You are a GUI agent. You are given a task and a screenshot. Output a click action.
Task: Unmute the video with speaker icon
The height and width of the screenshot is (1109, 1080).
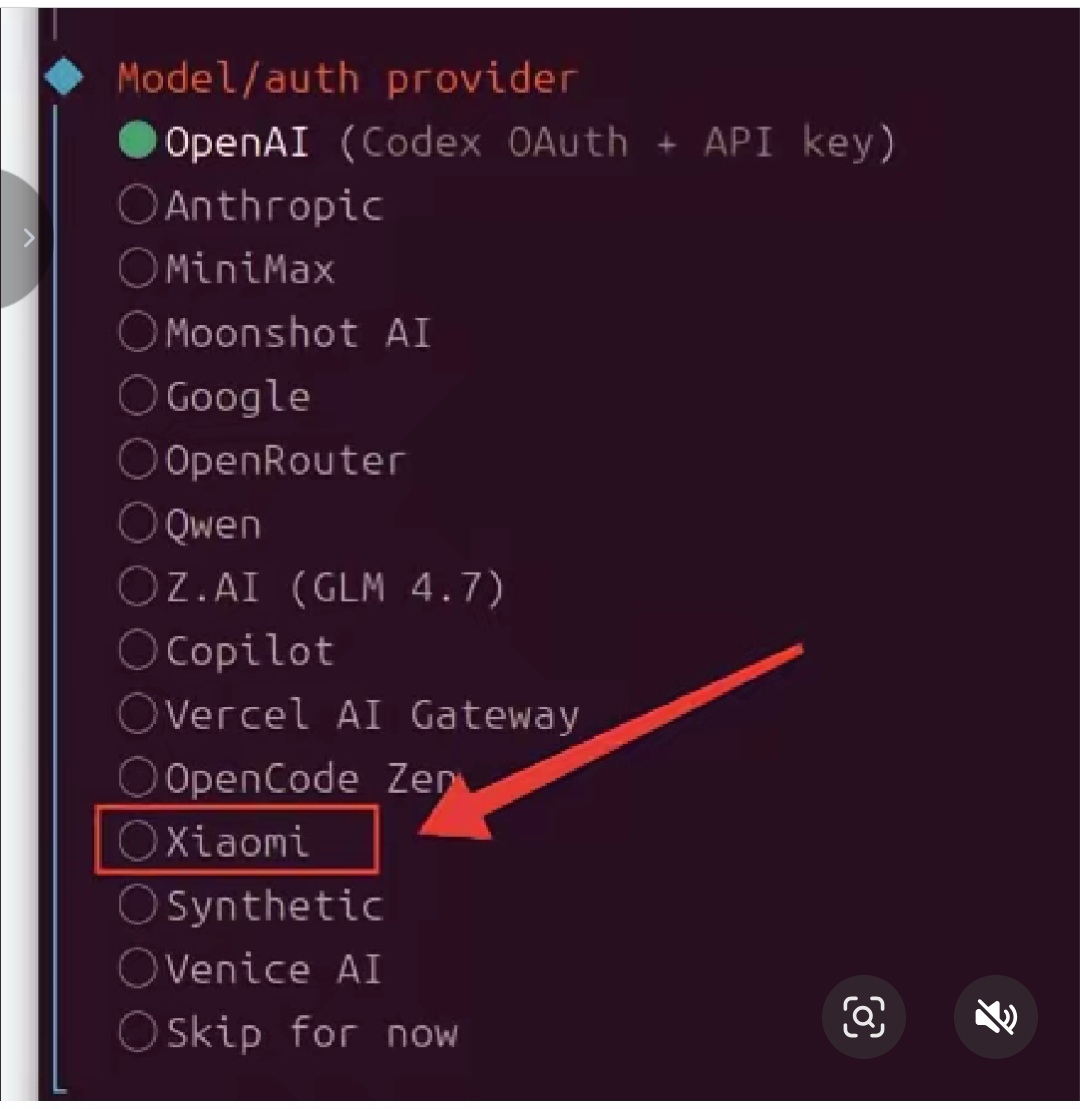pyautogui.click(x=996, y=1018)
